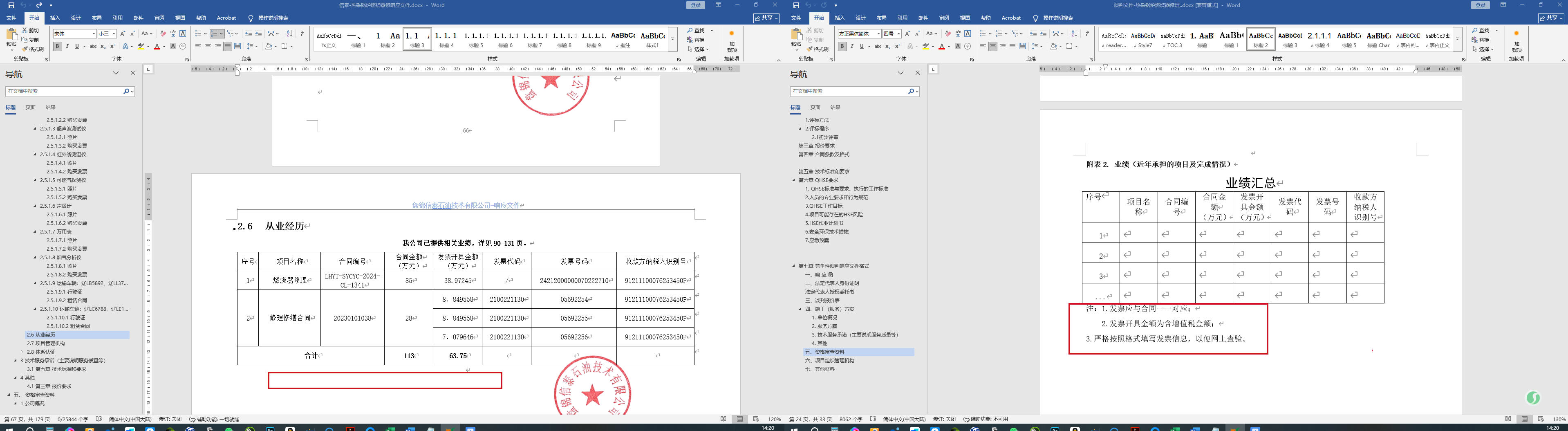Collapse 2.5.1.3 超声波测试仪 heading in navigation

pyautogui.click(x=35, y=129)
